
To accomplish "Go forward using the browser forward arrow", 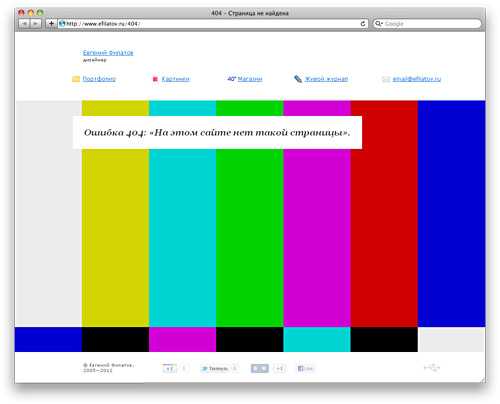I will click(36, 24).
